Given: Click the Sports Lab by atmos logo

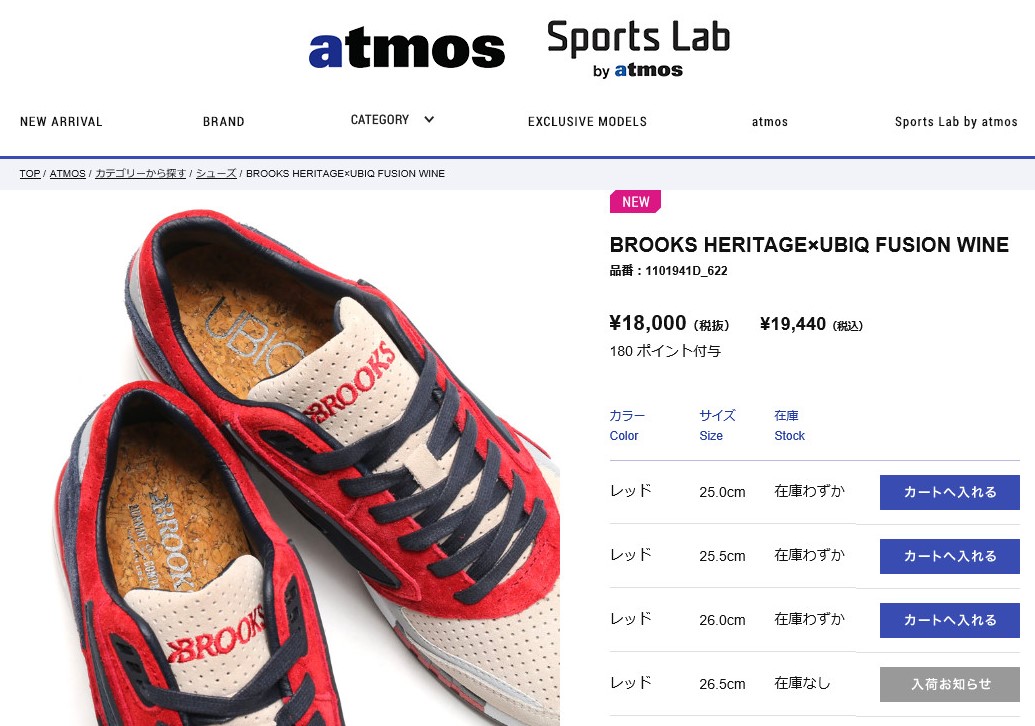Looking at the screenshot, I should [x=638, y=48].
